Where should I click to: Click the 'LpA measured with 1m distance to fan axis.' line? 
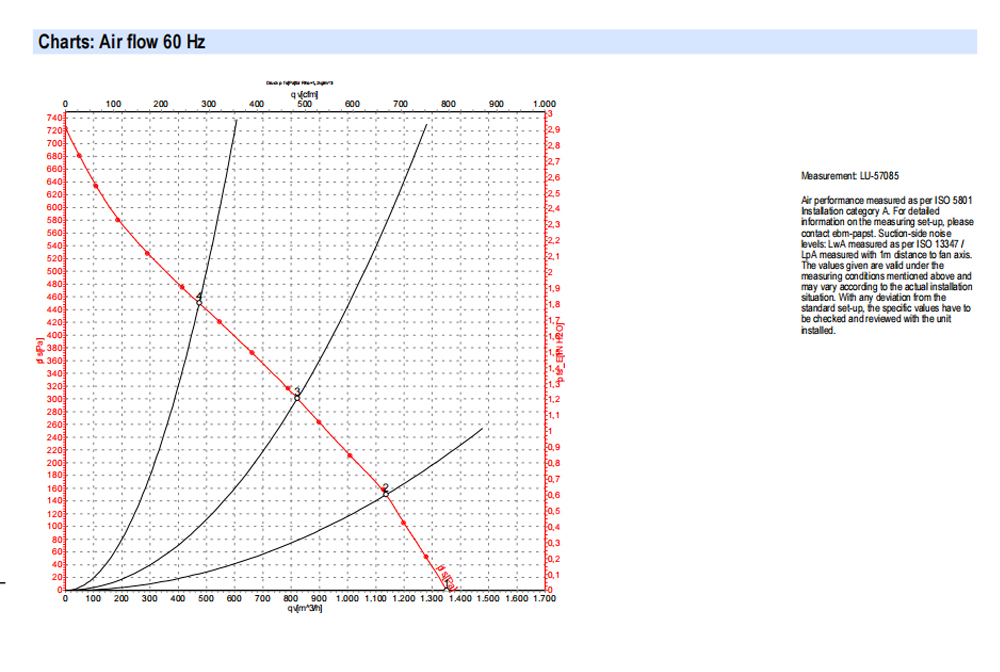point(886,255)
